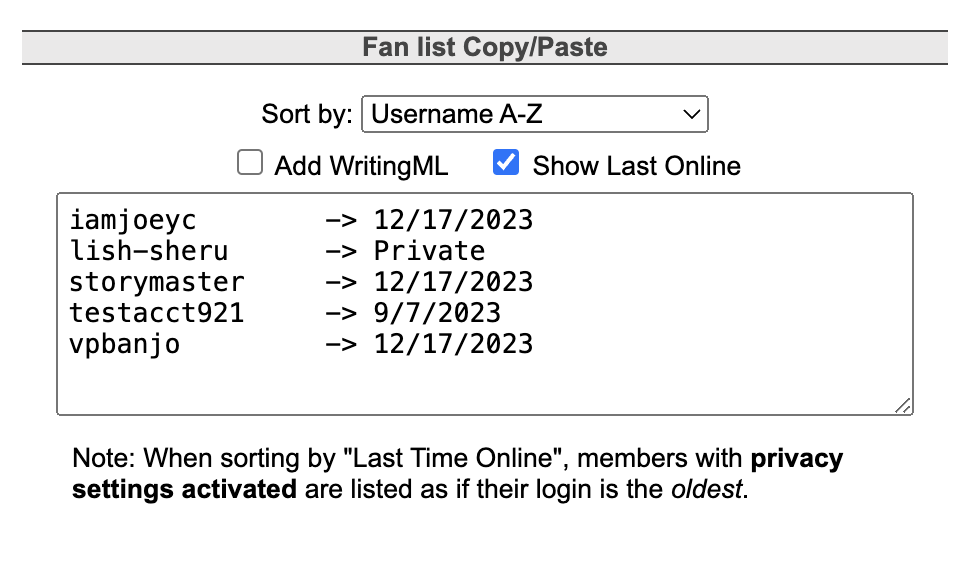This screenshot has width=974, height=570.
Task: Click the textarea resize handle icon
Action: [x=903, y=405]
